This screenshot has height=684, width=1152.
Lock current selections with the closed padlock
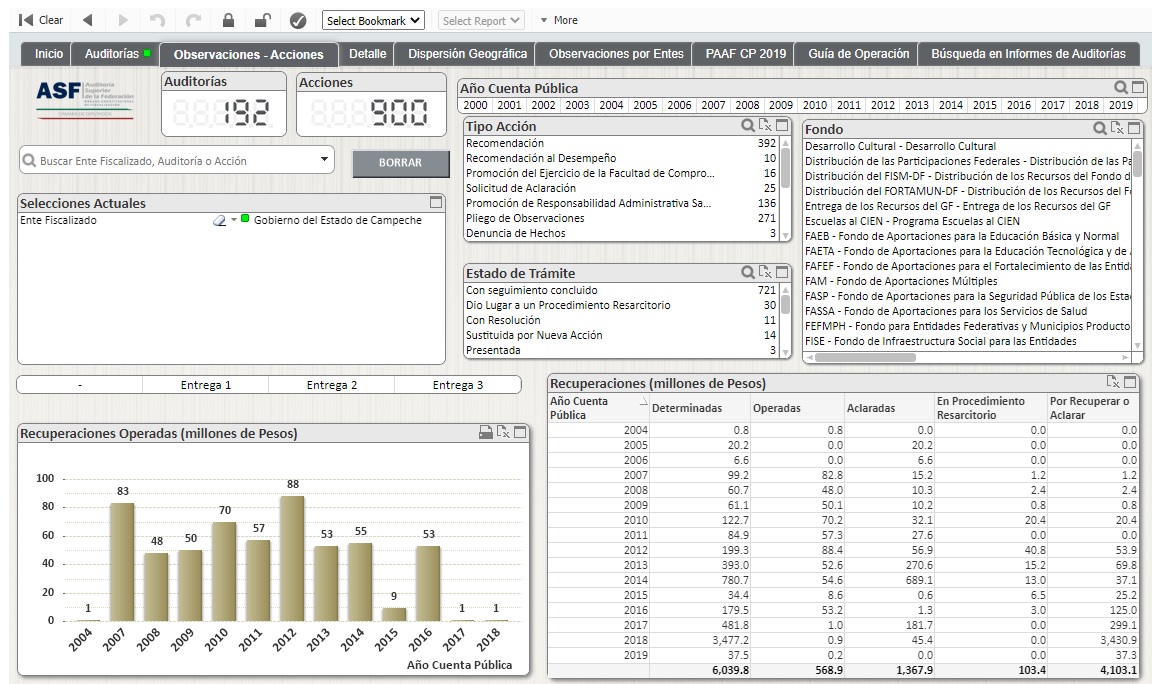point(228,20)
